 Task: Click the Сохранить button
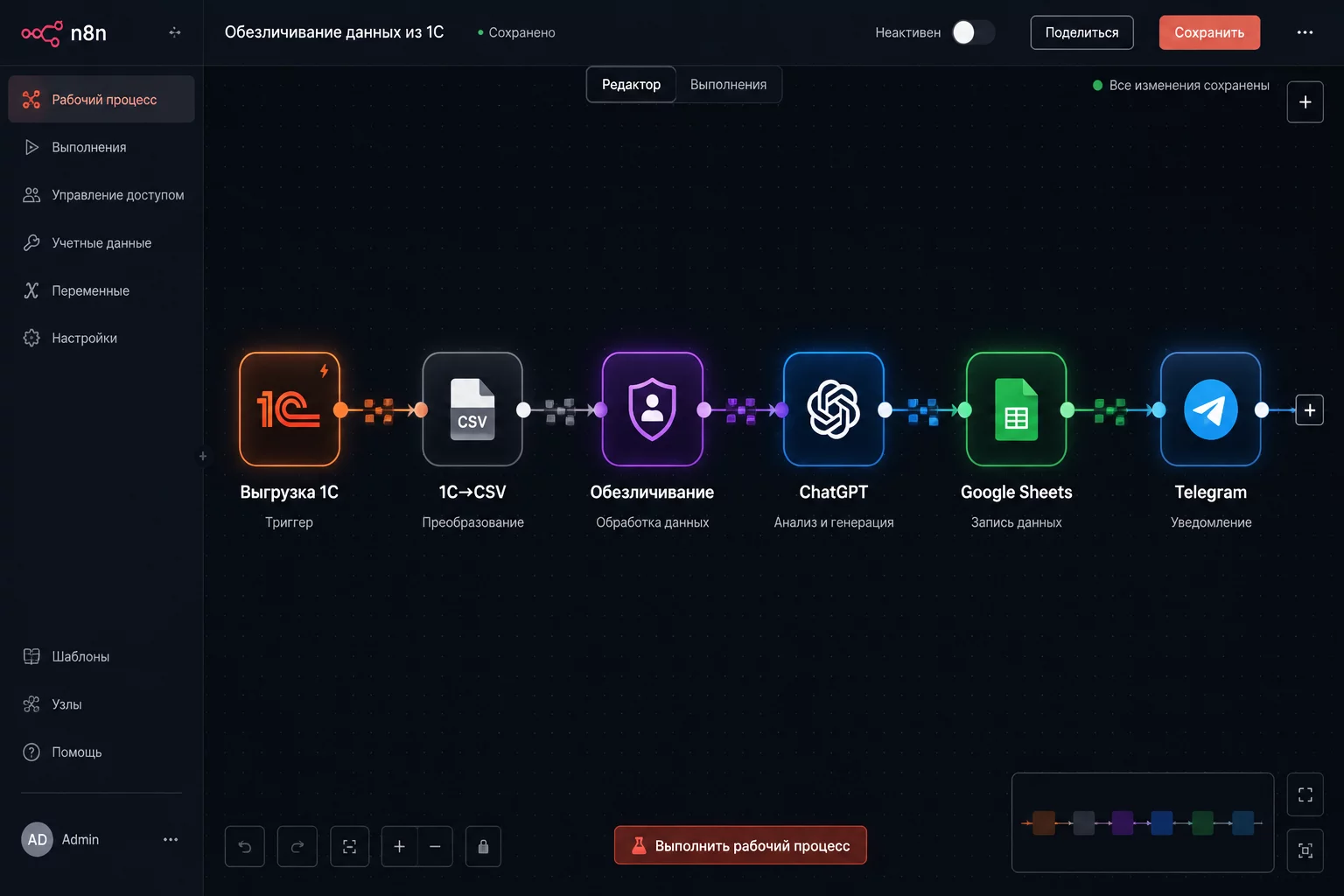coord(1209,32)
